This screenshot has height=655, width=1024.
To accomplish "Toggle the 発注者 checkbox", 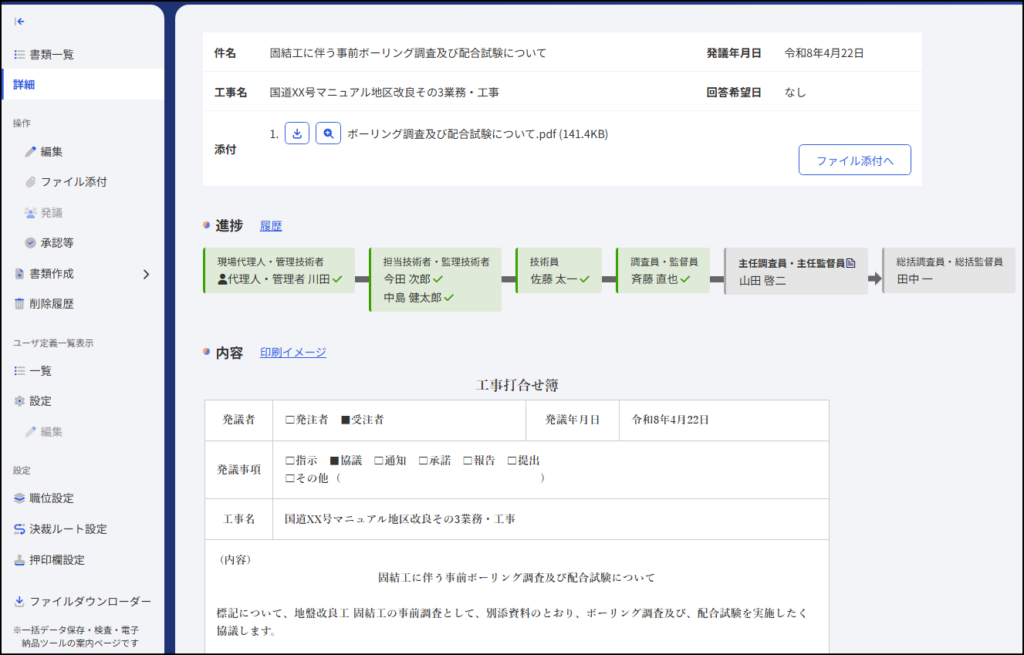I will pos(290,420).
